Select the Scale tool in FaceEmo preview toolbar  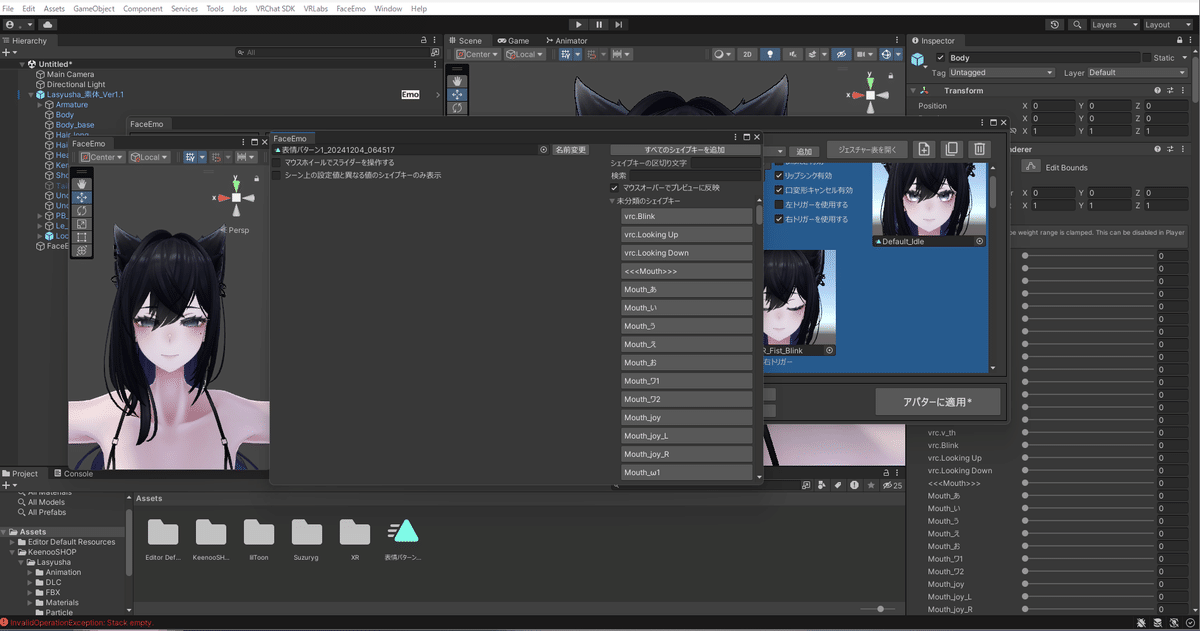tap(83, 224)
